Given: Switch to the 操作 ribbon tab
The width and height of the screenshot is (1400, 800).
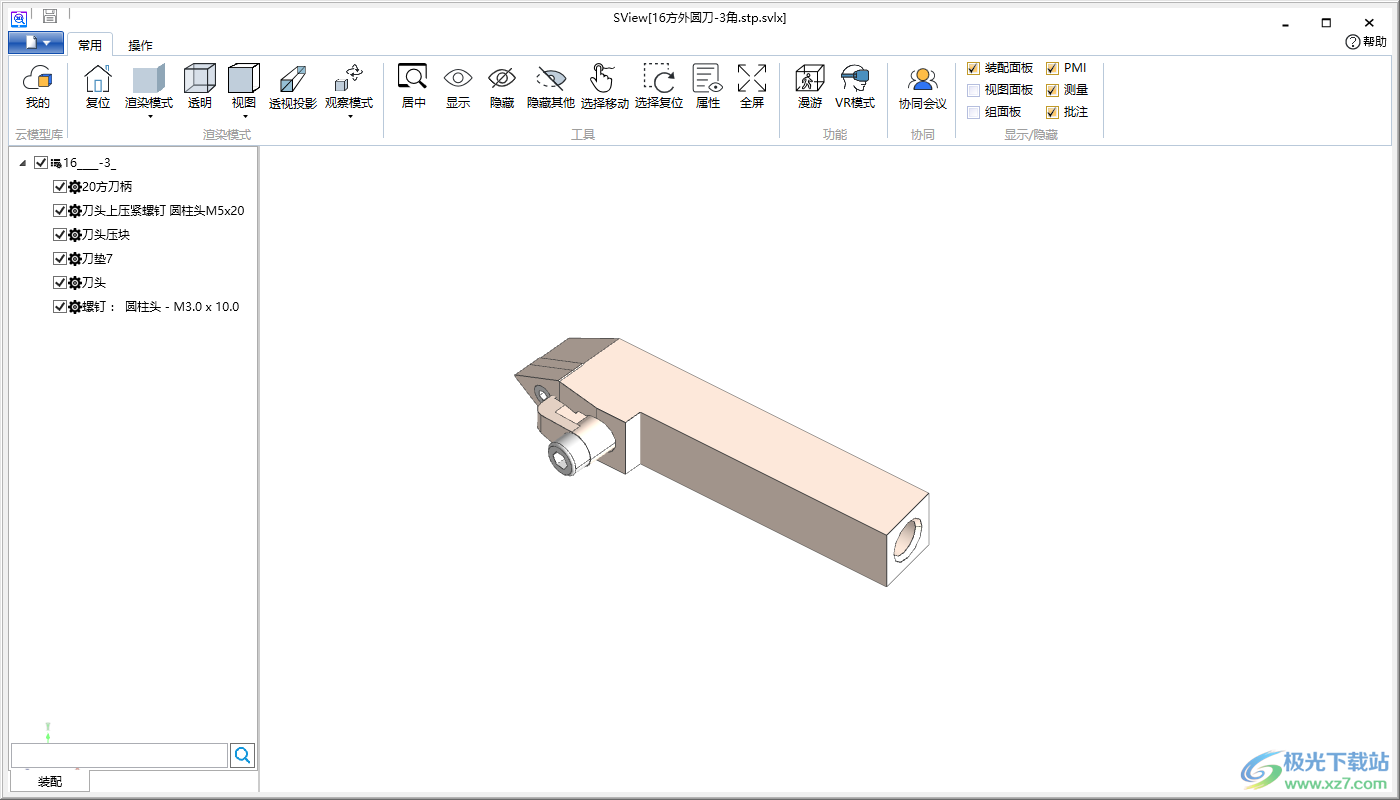Looking at the screenshot, I should 140,45.
